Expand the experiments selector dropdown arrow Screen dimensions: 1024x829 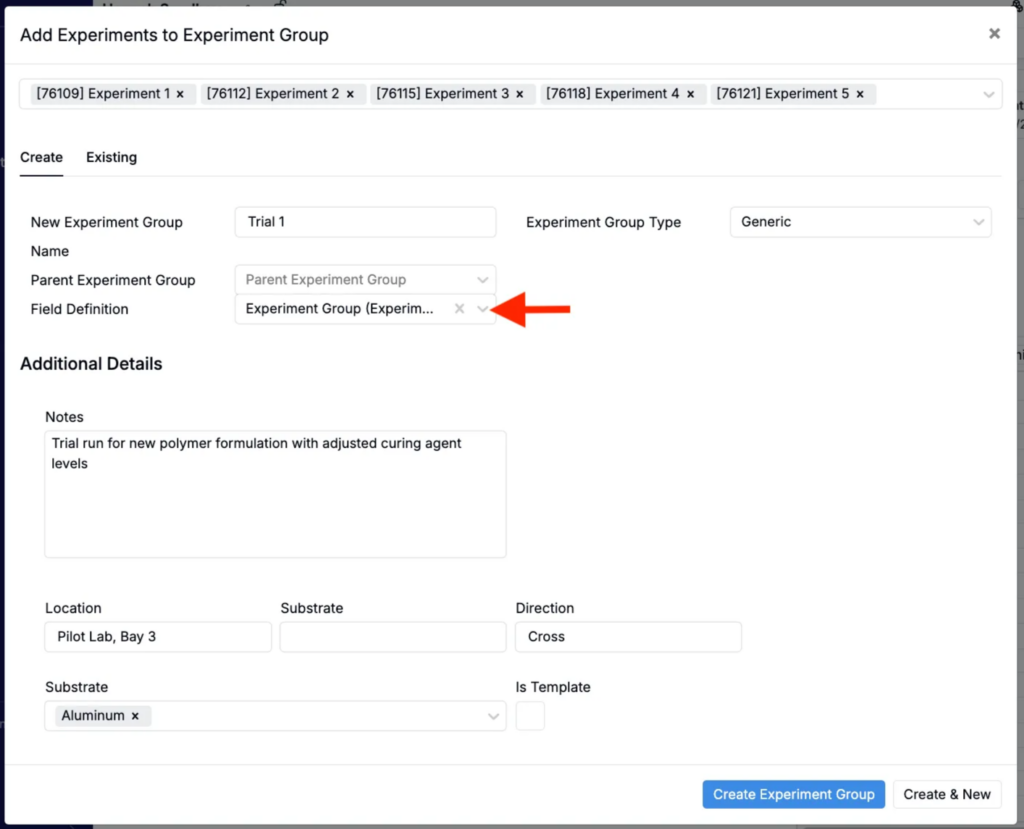(988, 94)
